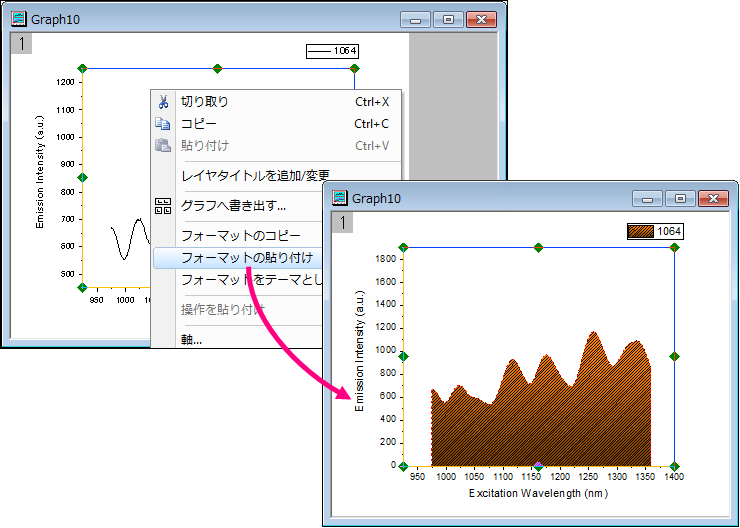Click the Paste clipboard icon in context menu
This screenshot has height=528, width=740.
click(163, 145)
